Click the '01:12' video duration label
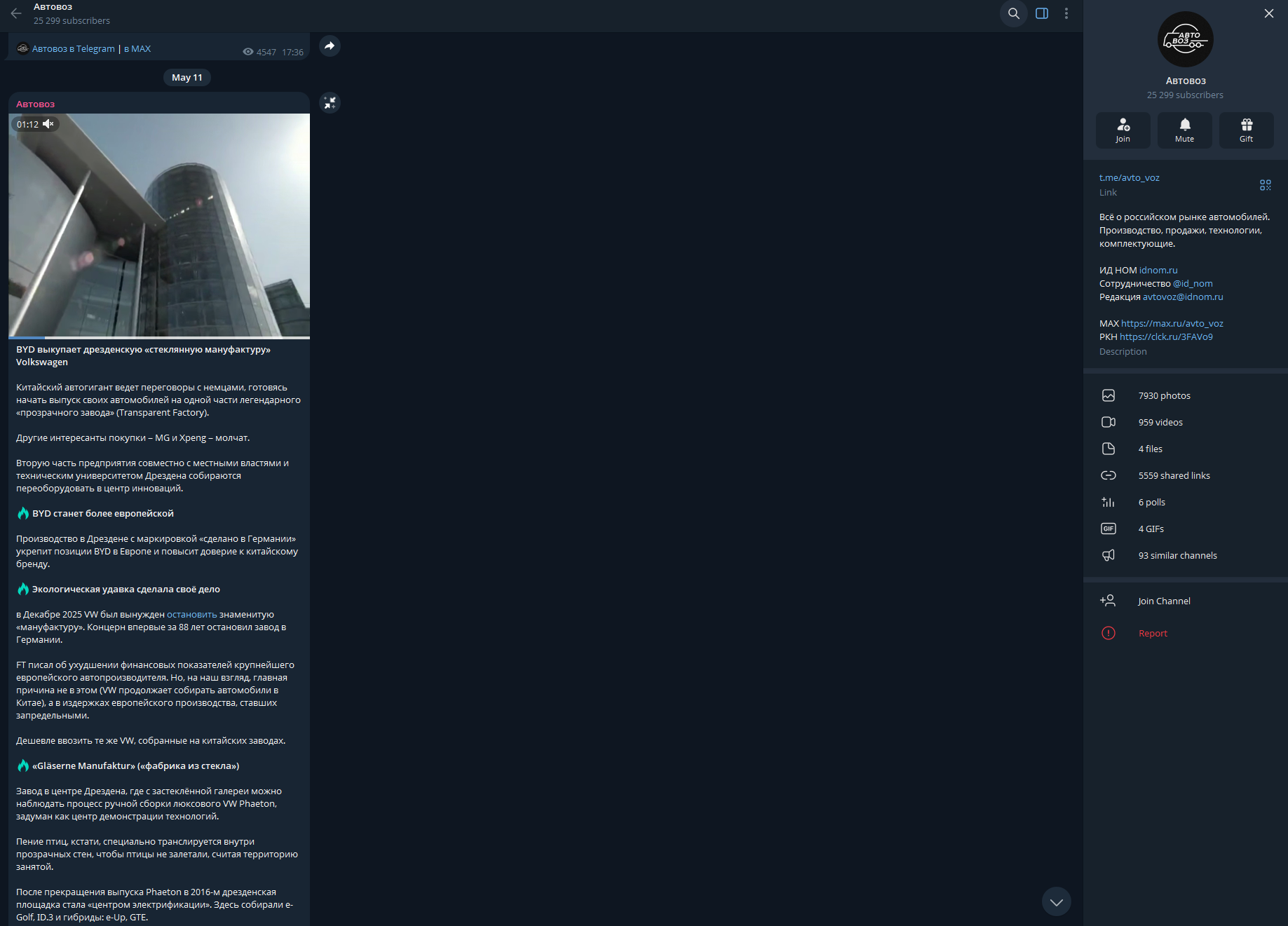Image resolution: width=1288 pixels, height=926 pixels. (28, 125)
